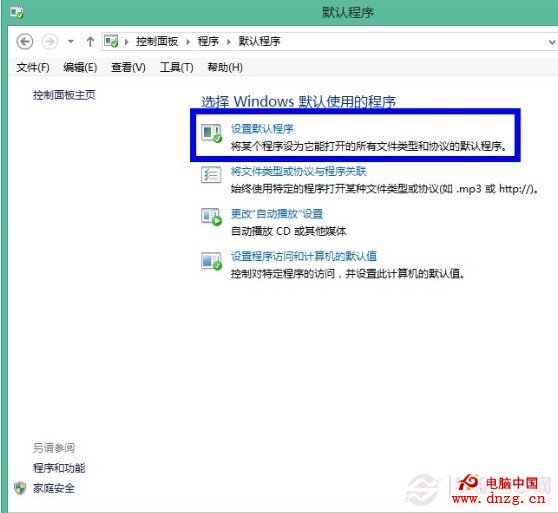Open the 家庭安全 link
This screenshot has height=513, width=558.
[x=54, y=488]
